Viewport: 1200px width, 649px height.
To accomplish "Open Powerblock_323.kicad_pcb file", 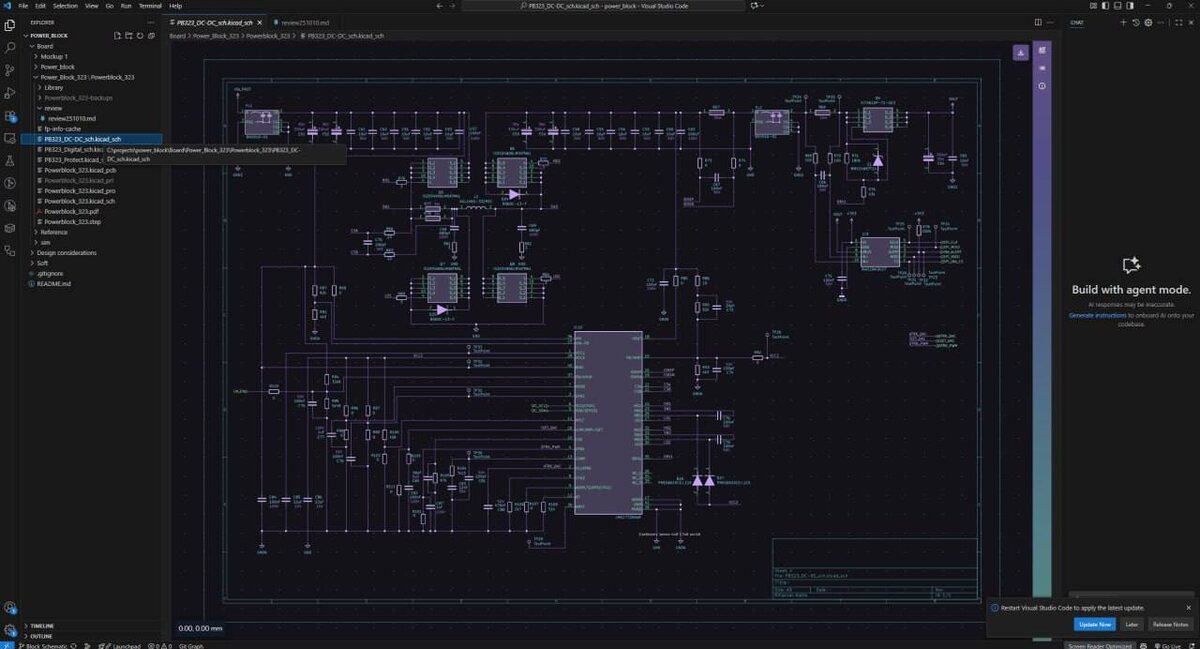I will coord(80,170).
